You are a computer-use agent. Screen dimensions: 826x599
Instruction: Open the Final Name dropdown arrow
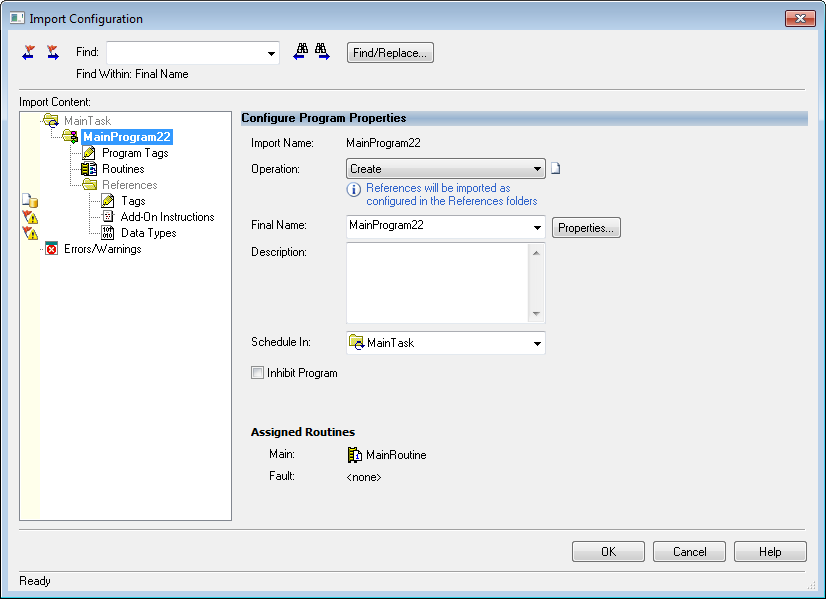[x=537, y=228]
